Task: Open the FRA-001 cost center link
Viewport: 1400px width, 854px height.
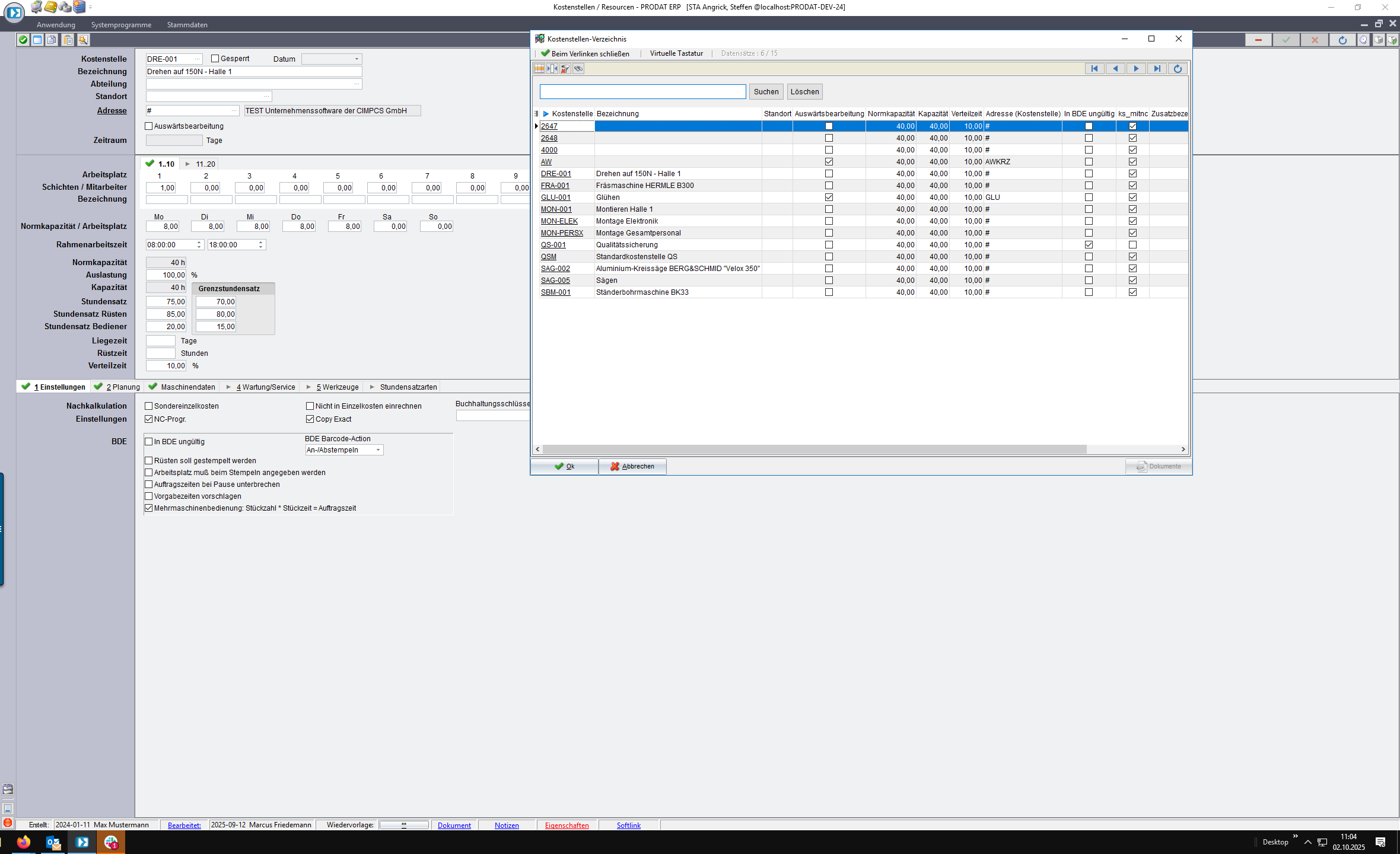Action: [x=555, y=186]
